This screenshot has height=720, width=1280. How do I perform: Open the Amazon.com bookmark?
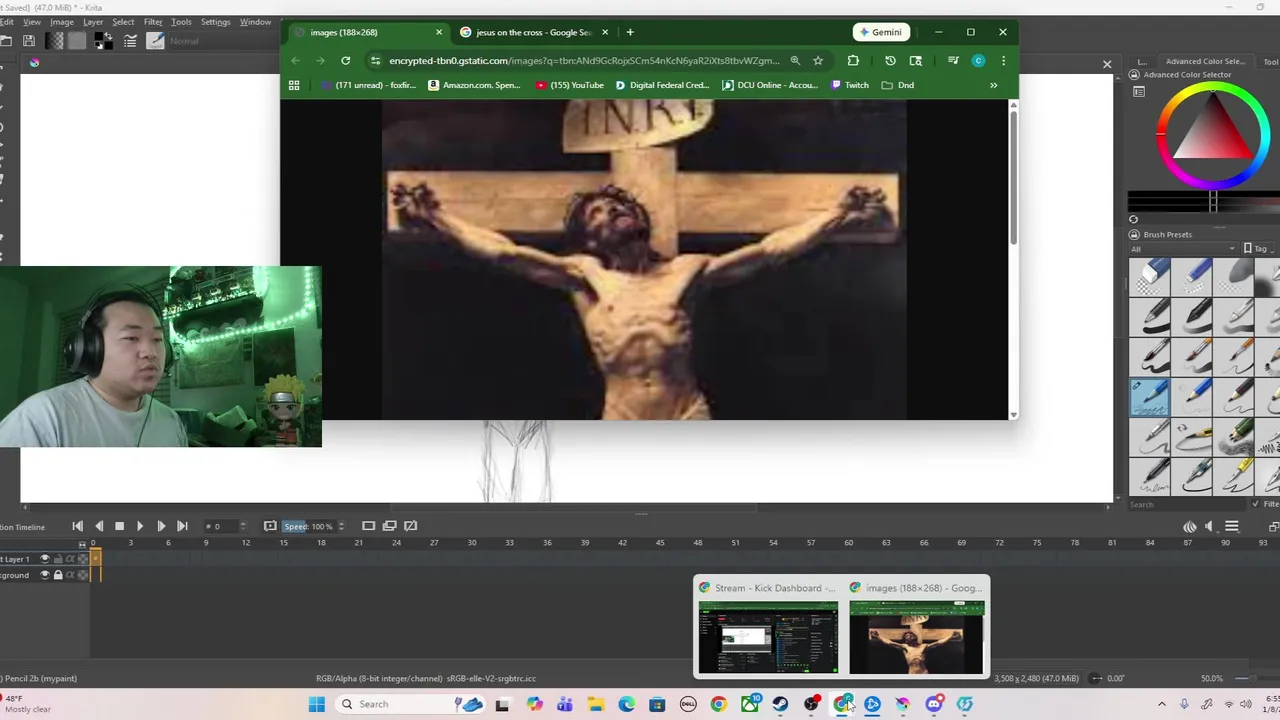(474, 85)
